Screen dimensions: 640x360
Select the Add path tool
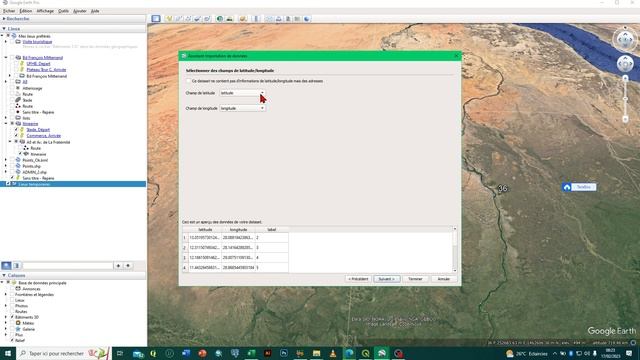coord(188,19)
